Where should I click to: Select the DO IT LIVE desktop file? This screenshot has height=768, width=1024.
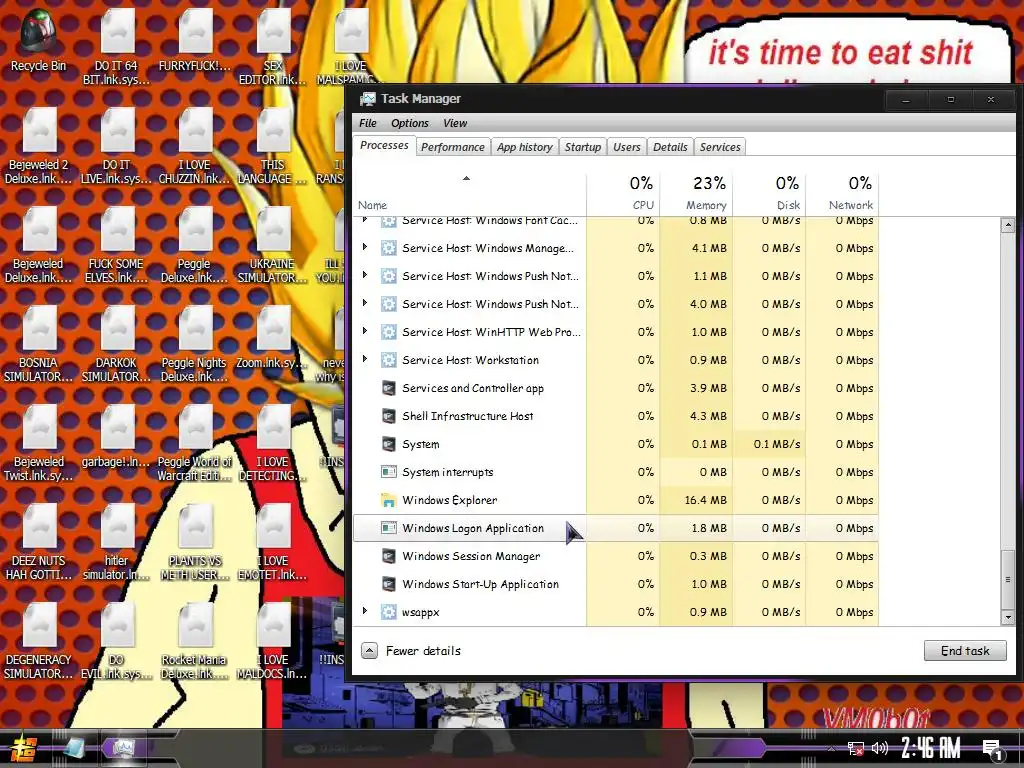[x=116, y=147]
